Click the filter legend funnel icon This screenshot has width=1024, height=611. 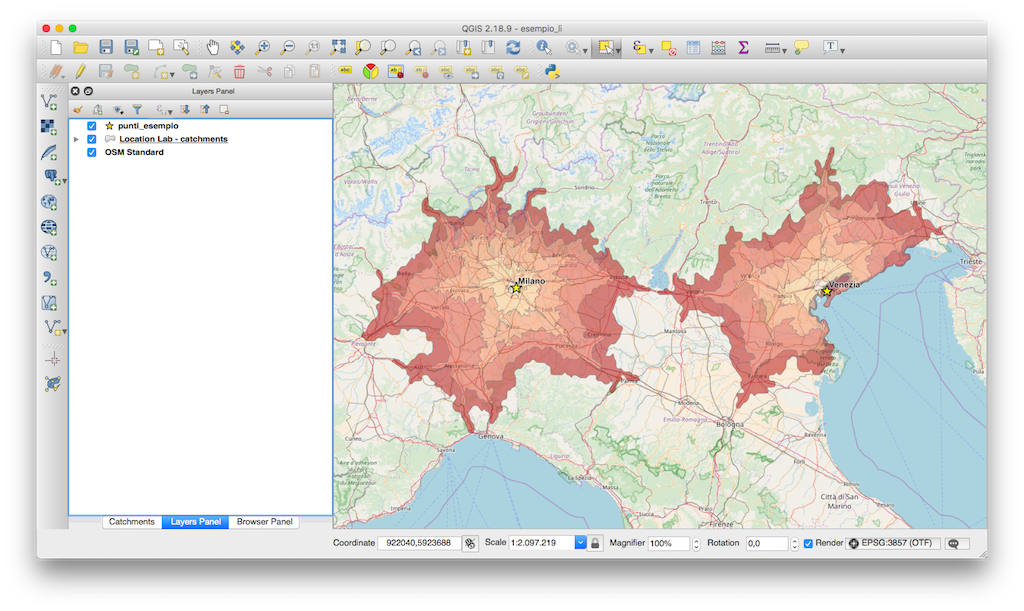click(137, 110)
